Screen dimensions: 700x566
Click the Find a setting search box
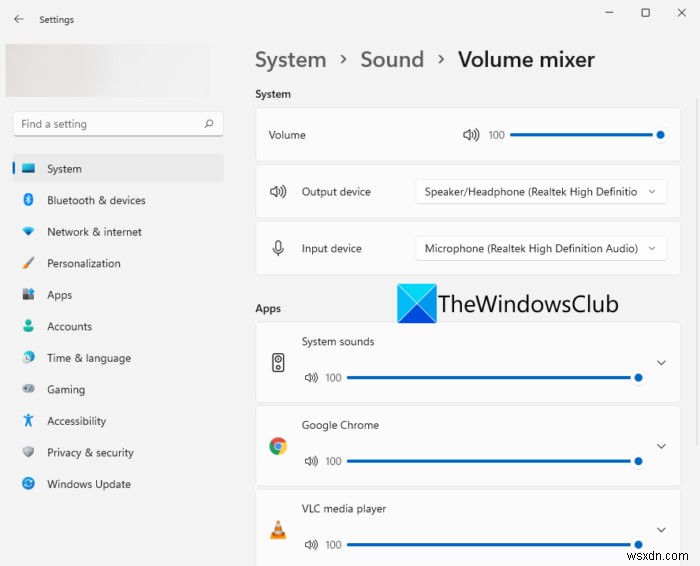coord(118,124)
